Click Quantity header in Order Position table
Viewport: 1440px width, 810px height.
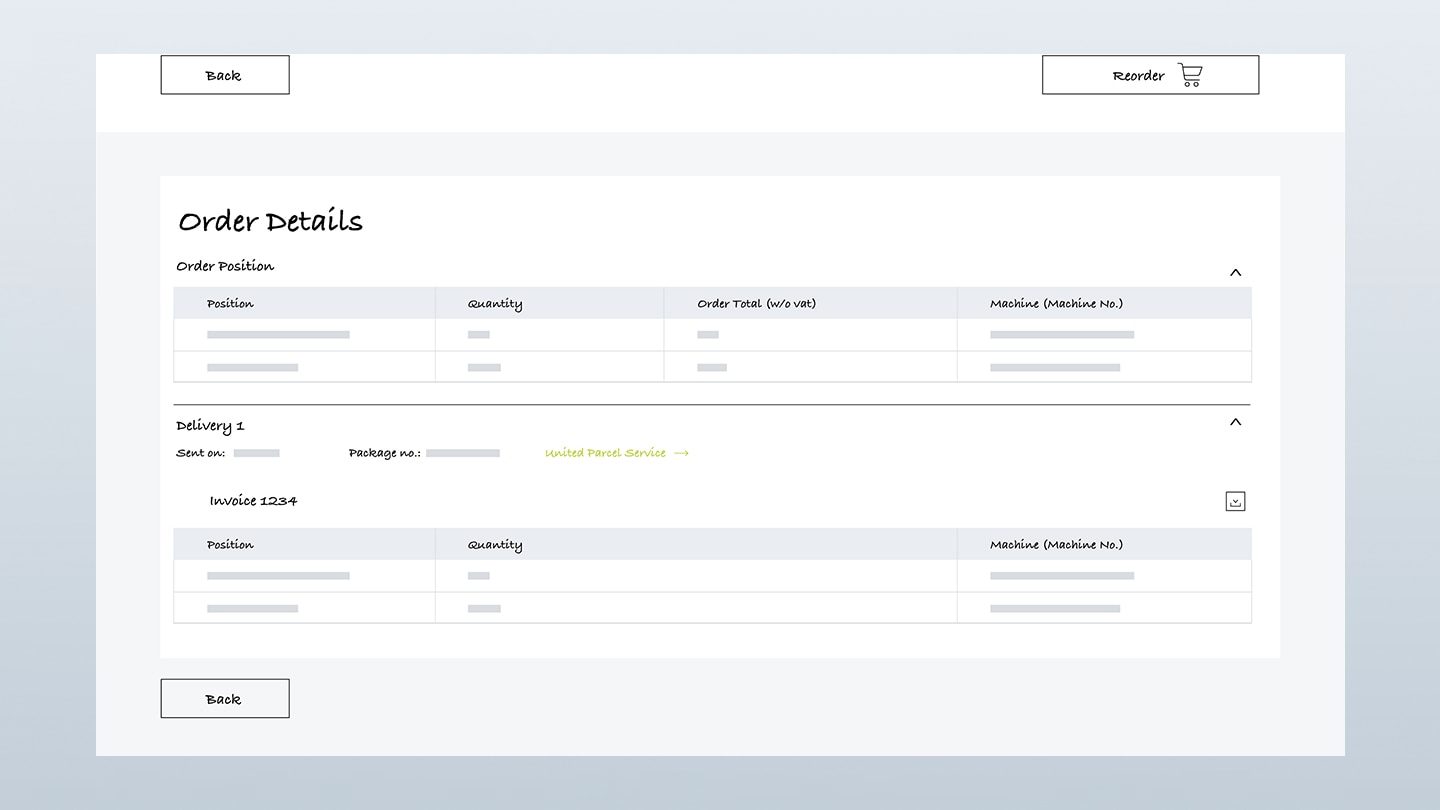point(494,304)
